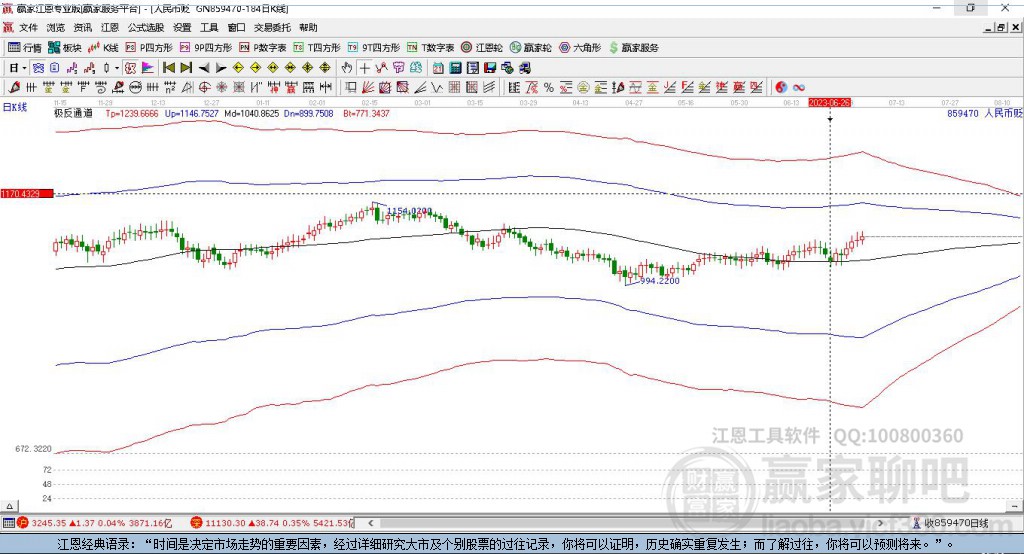Jump to last bar with skip-end icon

(x=186, y=68)
